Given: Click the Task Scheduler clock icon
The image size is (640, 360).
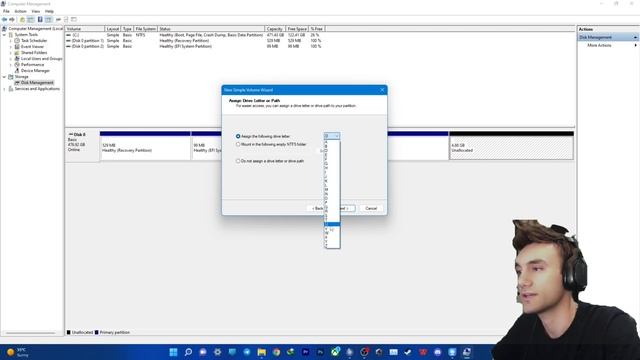Looking at the screenshot, I should 17,41.
